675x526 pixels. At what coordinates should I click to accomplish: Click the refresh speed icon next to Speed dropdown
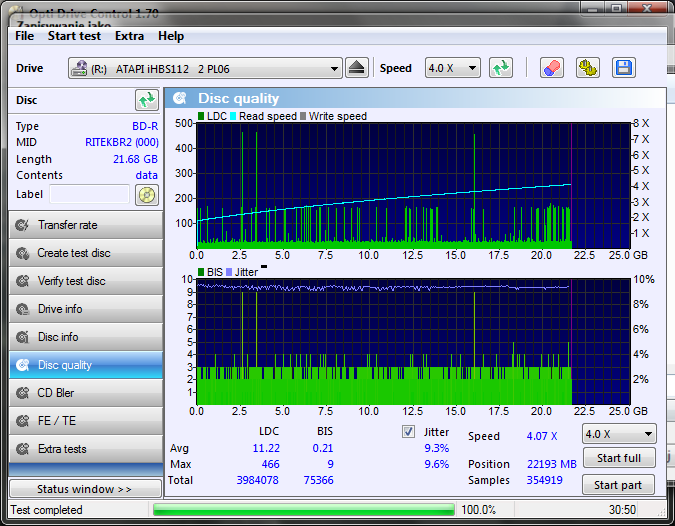click(501, 68)
